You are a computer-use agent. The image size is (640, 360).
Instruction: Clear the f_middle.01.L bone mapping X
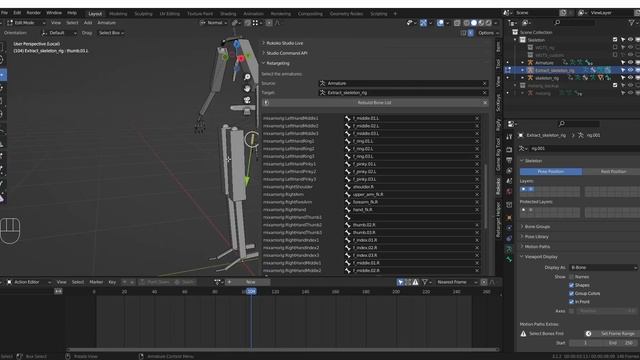477,118
